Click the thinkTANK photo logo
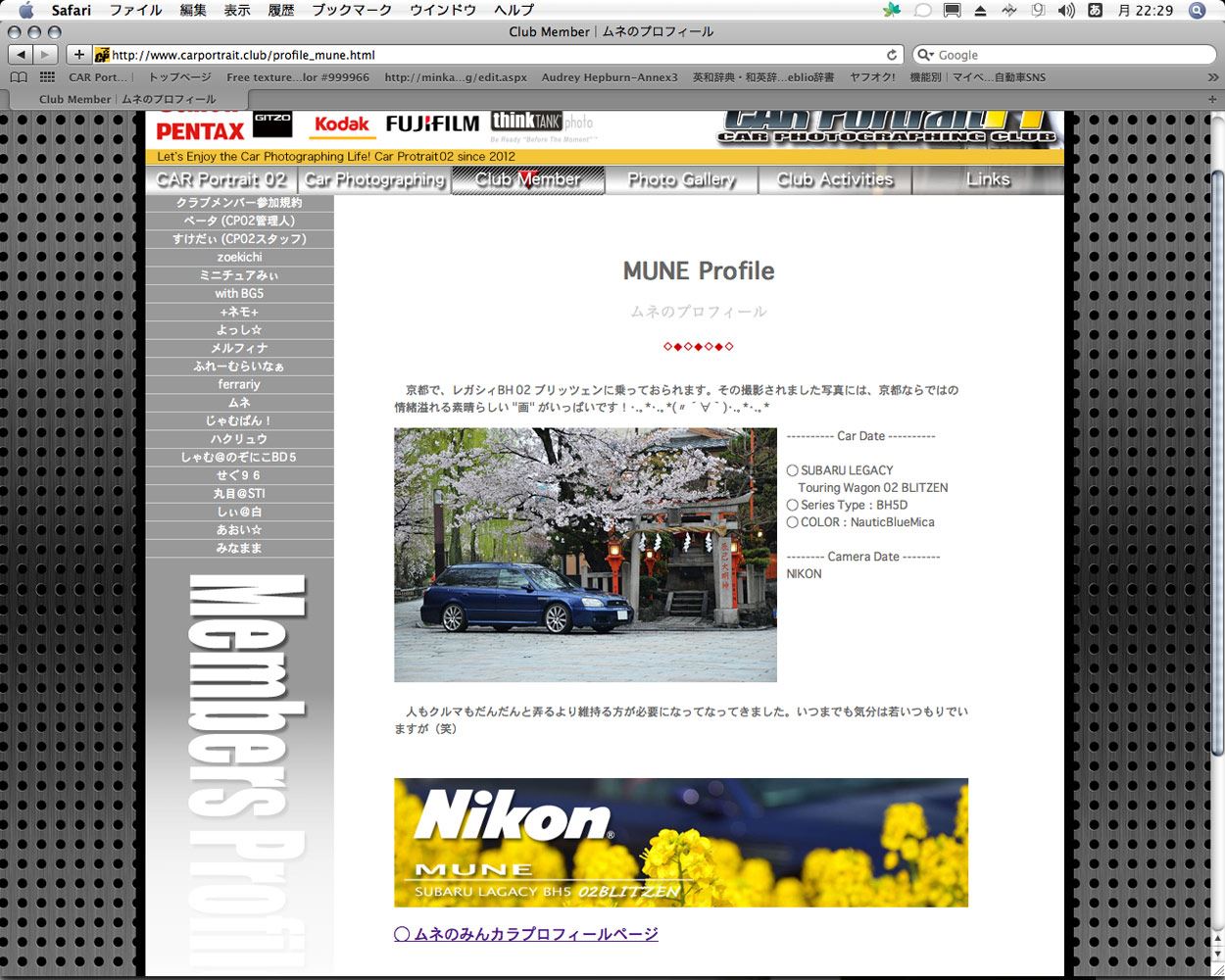Image resolution: width=1225 pixels, height=980 pixels. [543, 125]
